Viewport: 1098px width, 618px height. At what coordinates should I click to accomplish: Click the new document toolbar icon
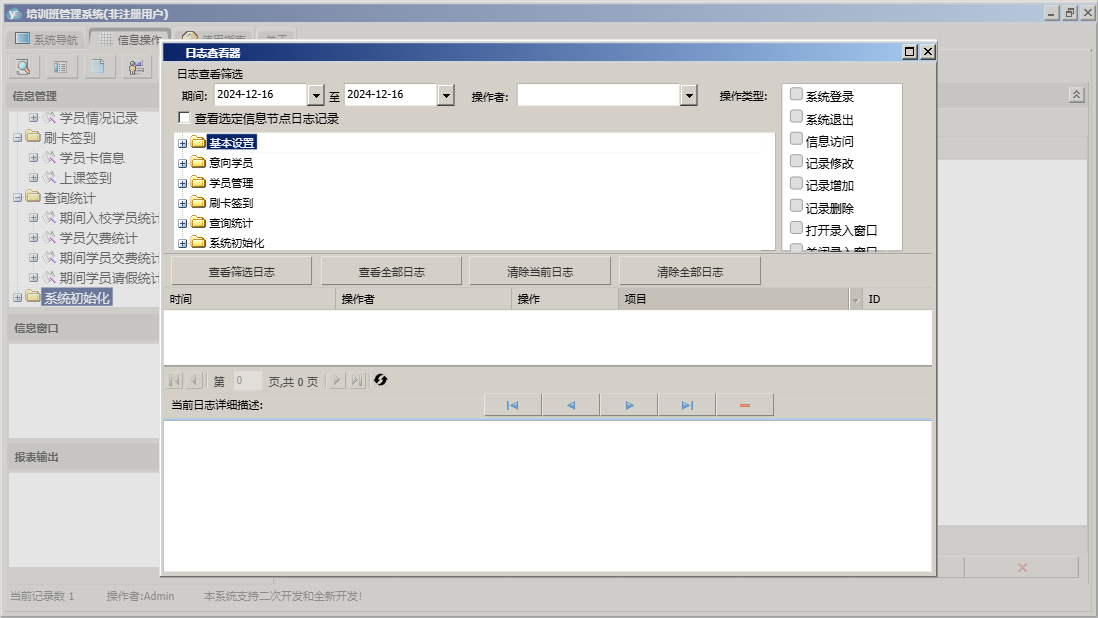[x=99, y=67]
